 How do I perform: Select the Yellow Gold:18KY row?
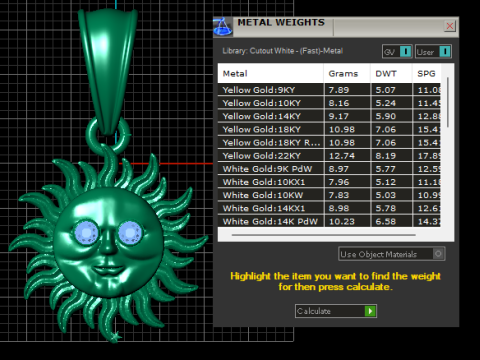[x=329, y=129]
